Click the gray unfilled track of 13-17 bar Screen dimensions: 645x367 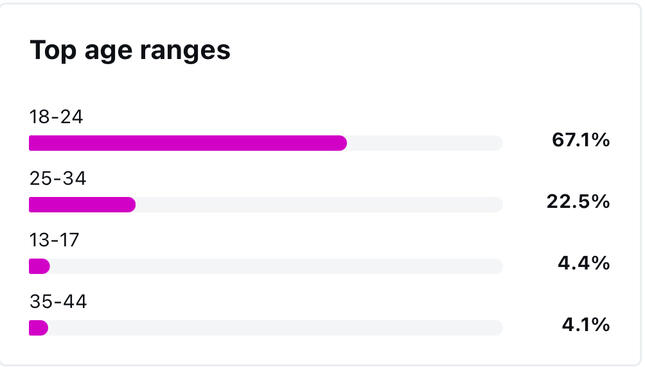point(276,266)
